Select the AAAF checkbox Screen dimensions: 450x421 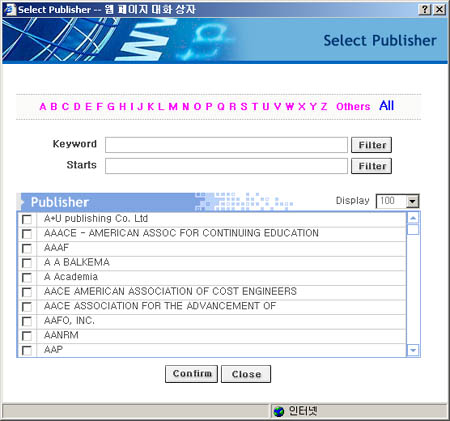27,248
